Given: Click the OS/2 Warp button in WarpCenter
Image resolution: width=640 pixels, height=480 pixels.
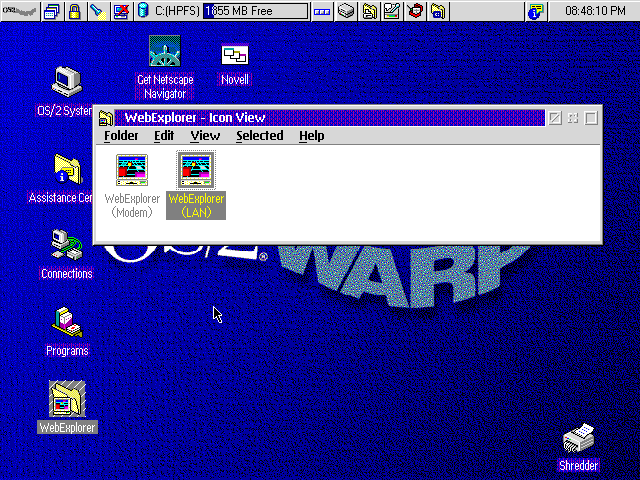Looking at the screenshot, I should (18, 12).
